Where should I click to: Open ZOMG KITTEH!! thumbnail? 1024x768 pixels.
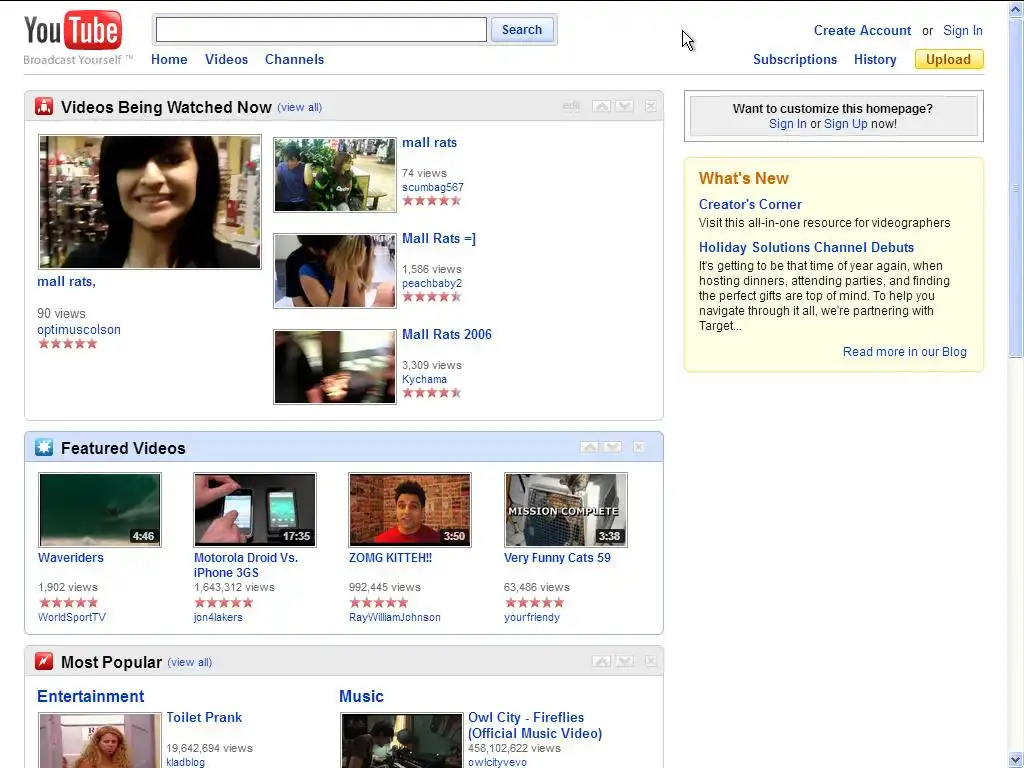click(x=409, y=510)
